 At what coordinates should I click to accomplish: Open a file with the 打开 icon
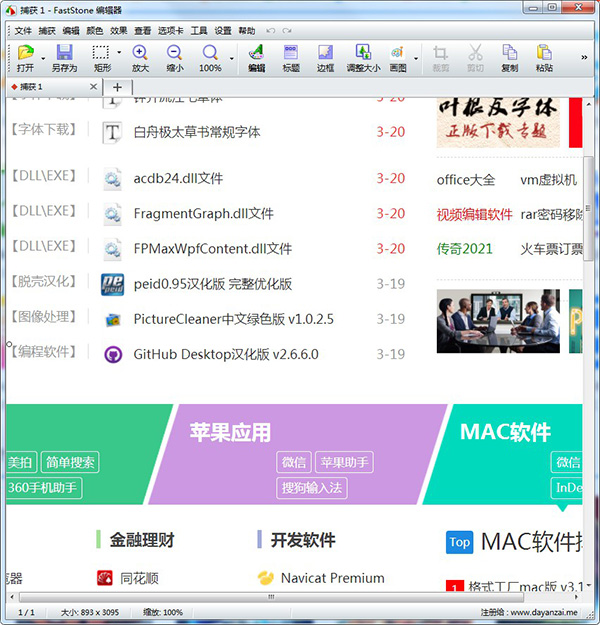point(25,58)
